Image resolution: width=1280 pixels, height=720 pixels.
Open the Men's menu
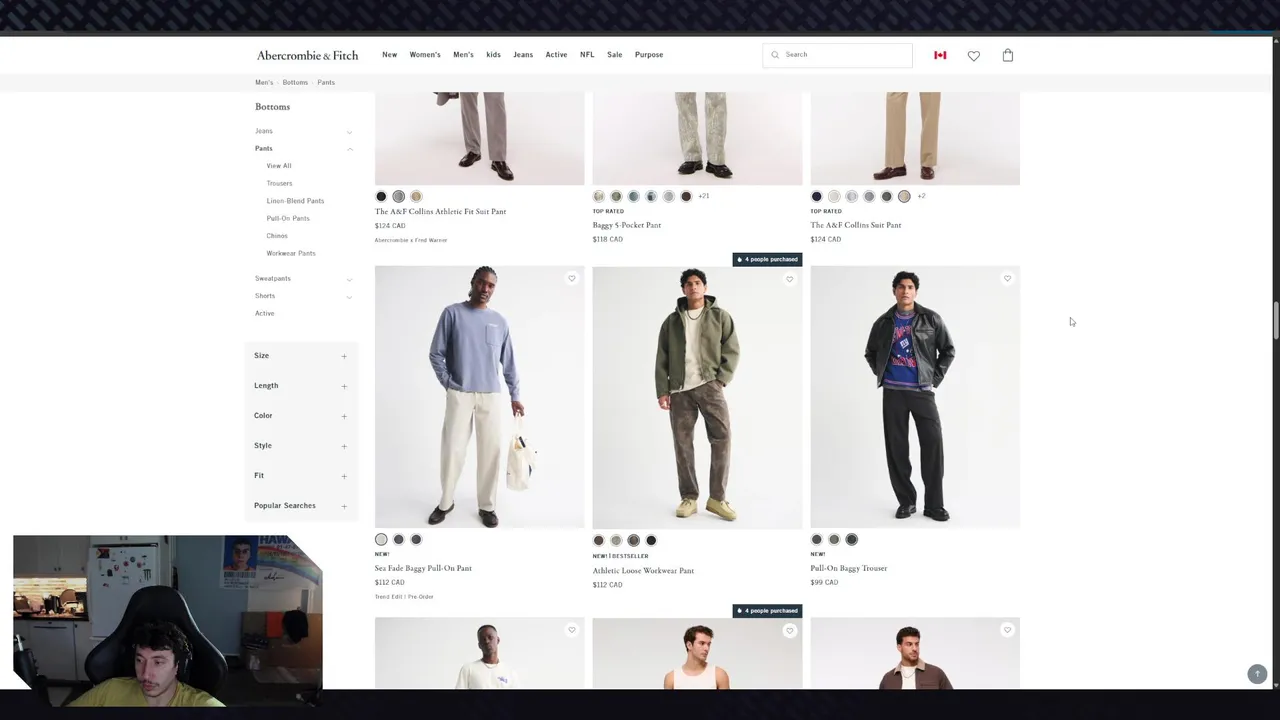click(463, 55)
